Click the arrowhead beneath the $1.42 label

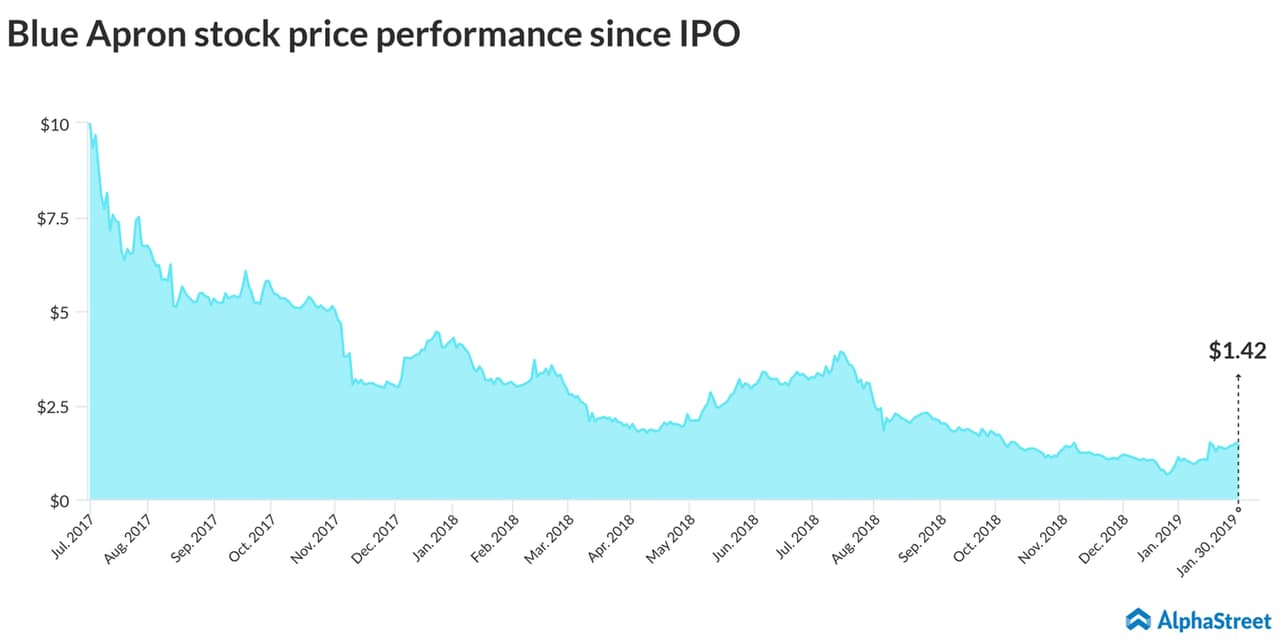(1238, 375)
